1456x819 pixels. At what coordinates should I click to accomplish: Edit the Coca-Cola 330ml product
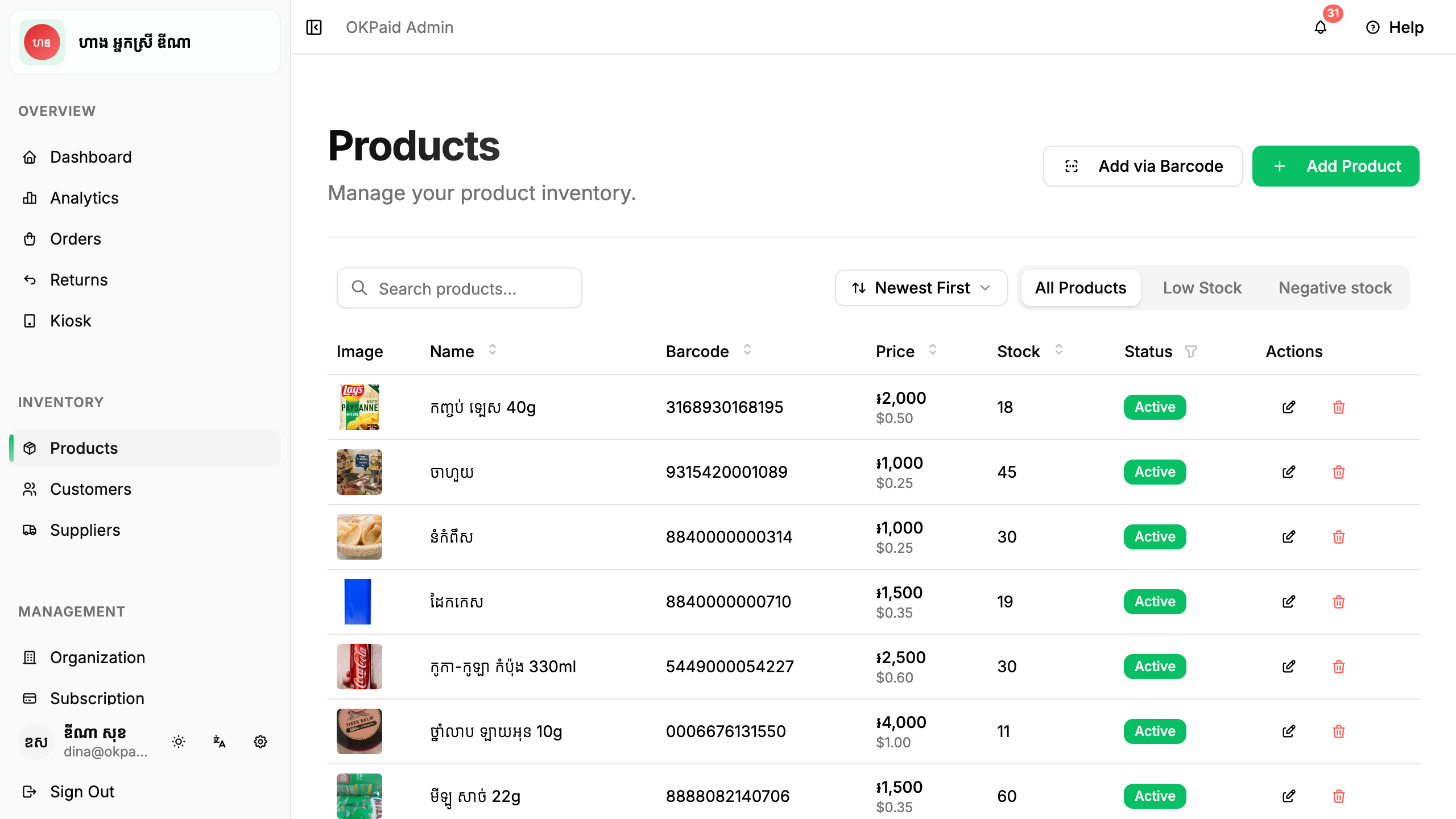(1289, 666)
